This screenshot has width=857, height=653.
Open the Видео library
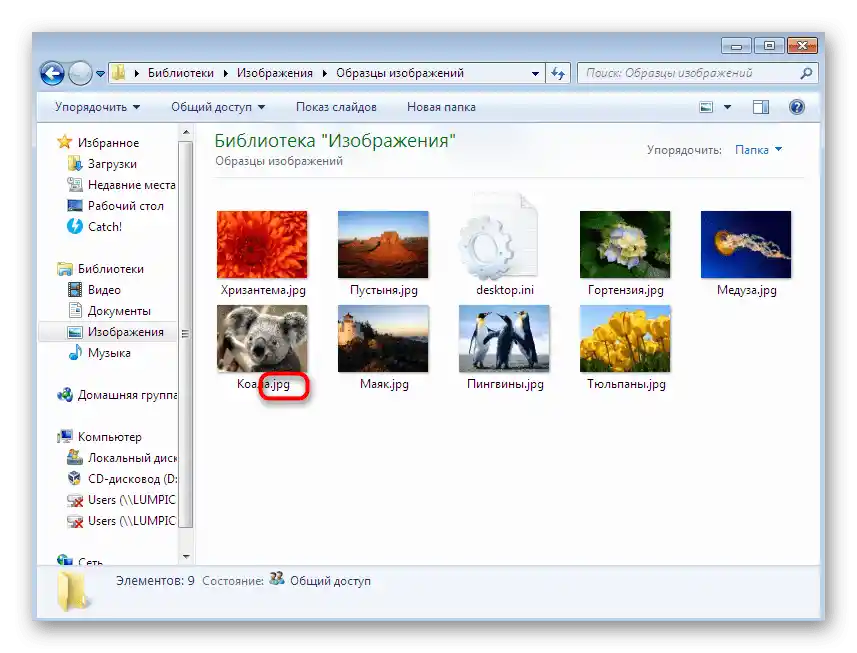point(104,290)
